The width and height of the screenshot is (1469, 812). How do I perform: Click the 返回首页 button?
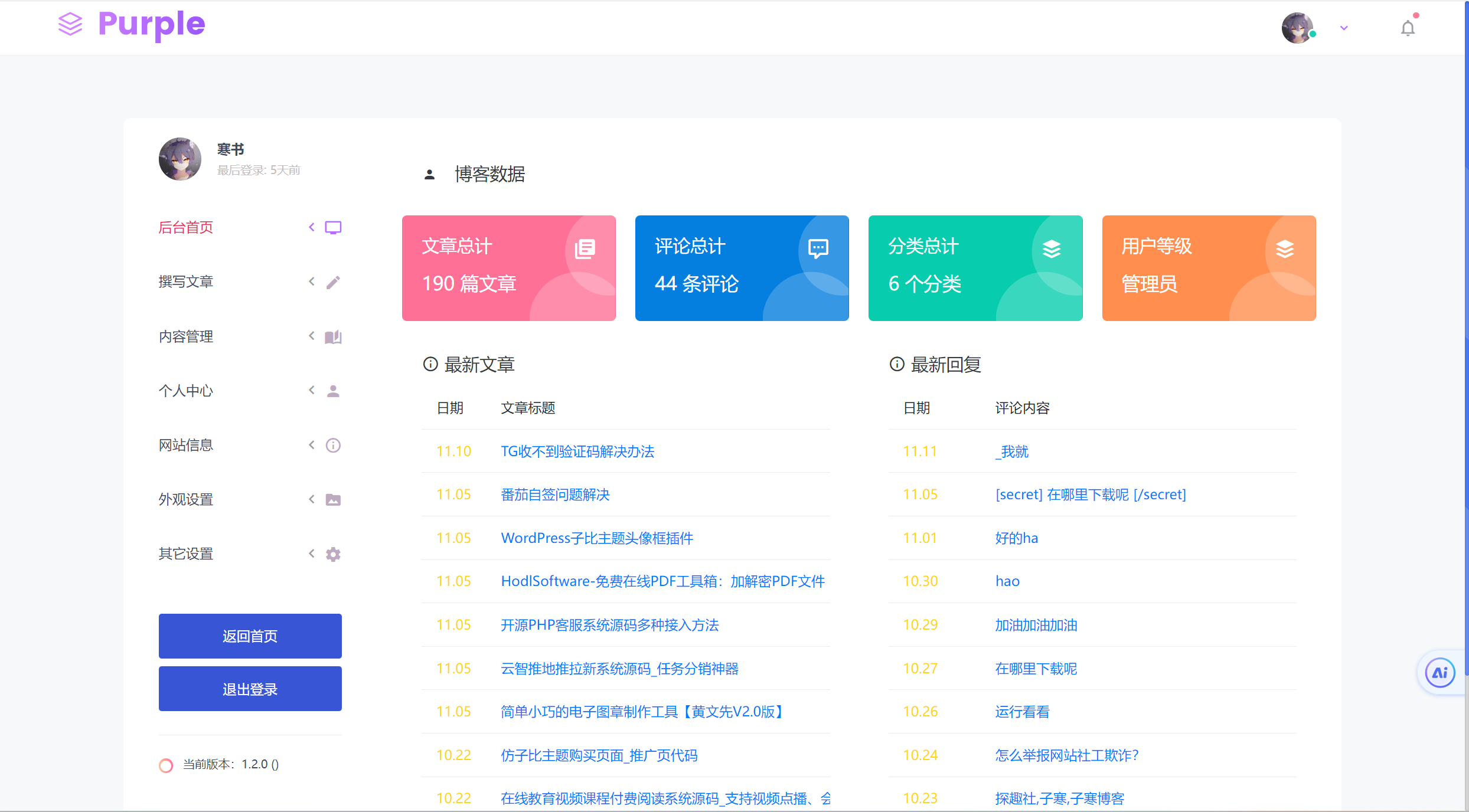[250, 636]
